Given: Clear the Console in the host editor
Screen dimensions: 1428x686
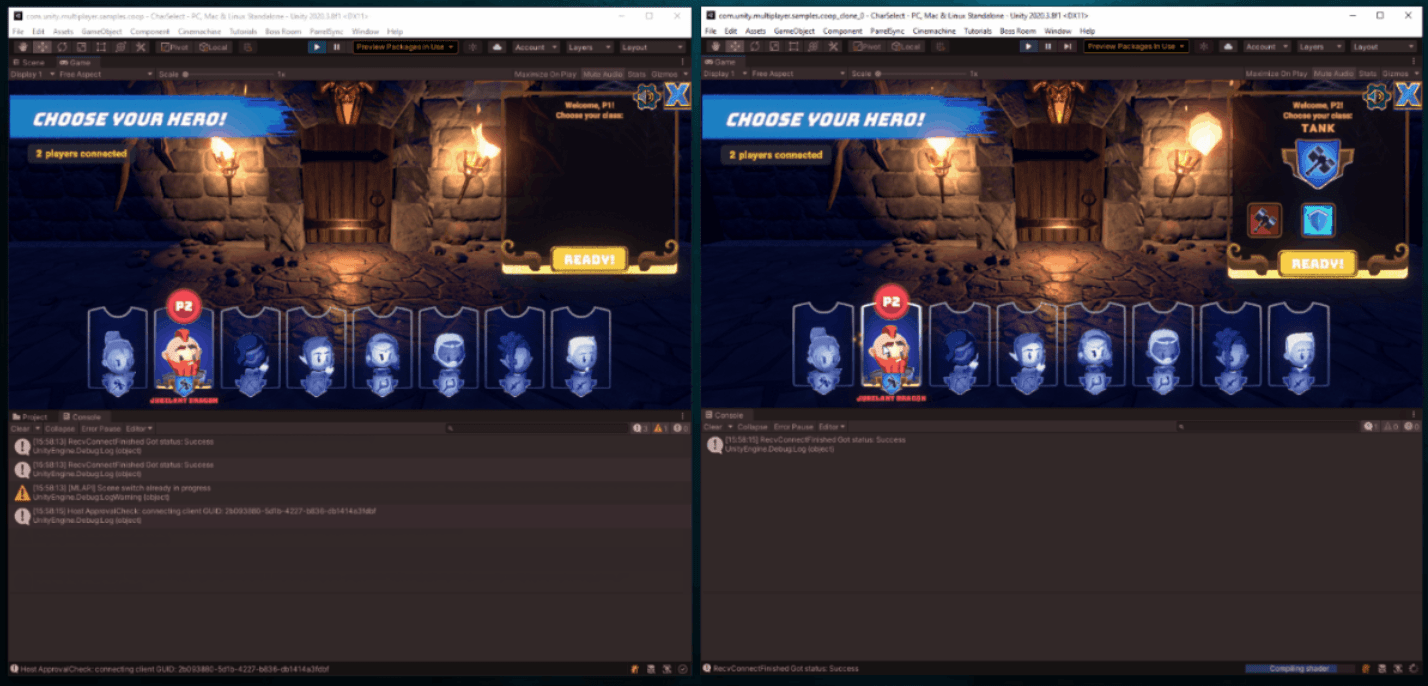Looking at the screenshot, I should click(x=20, y=428).
